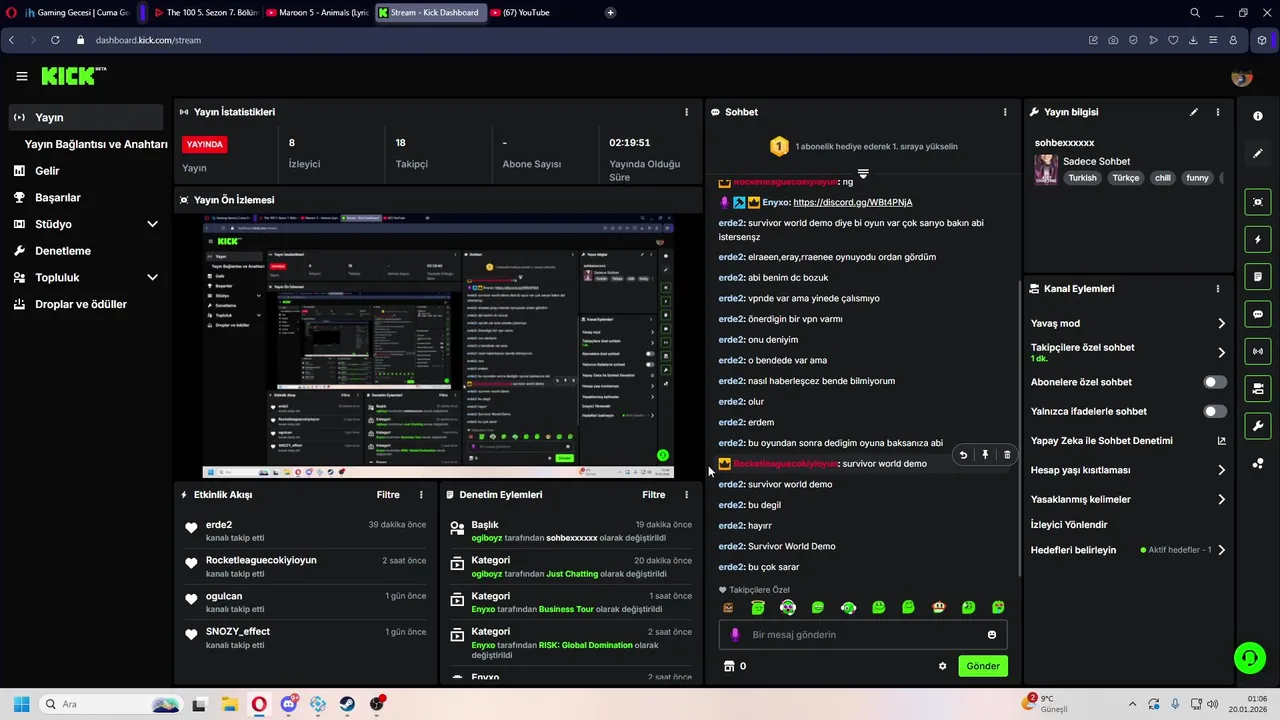This screenshot has width=1280, height=720.
Task: Click the chat bubble icon in right sidebar
Action: (x=1258, y=314)
